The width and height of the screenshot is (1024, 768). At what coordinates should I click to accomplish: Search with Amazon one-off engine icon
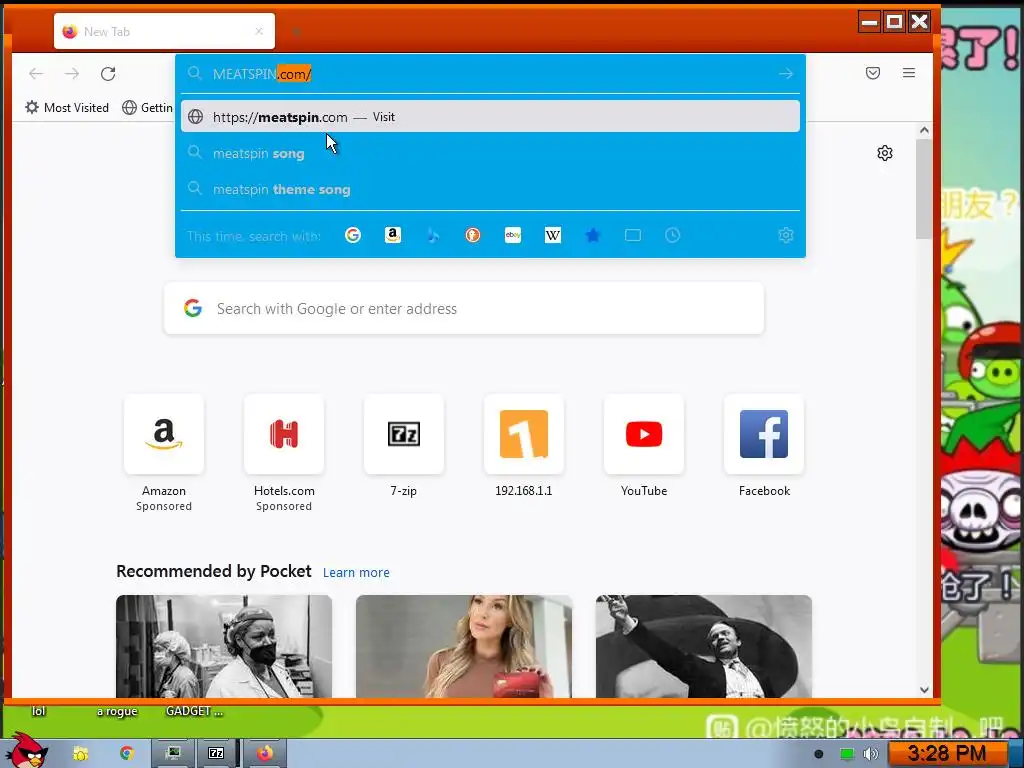point(392,235)
